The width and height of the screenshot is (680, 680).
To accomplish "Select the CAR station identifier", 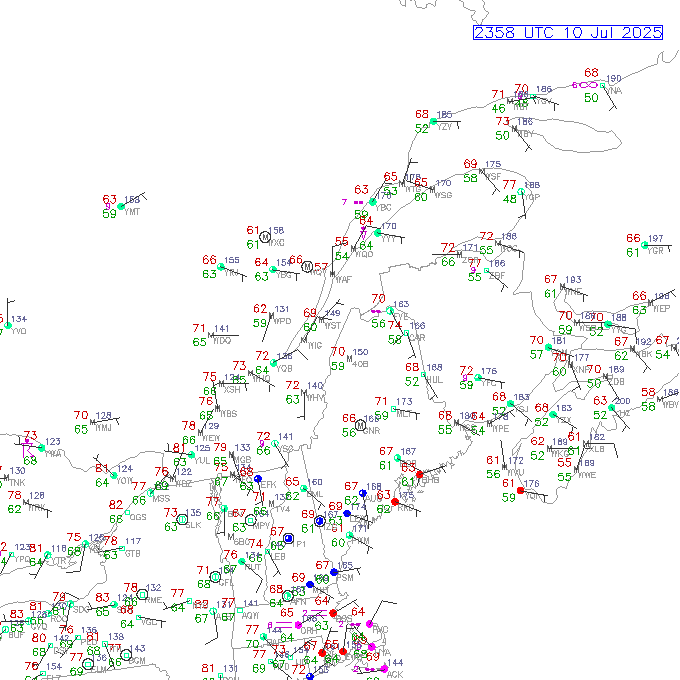I will (417, 337).
